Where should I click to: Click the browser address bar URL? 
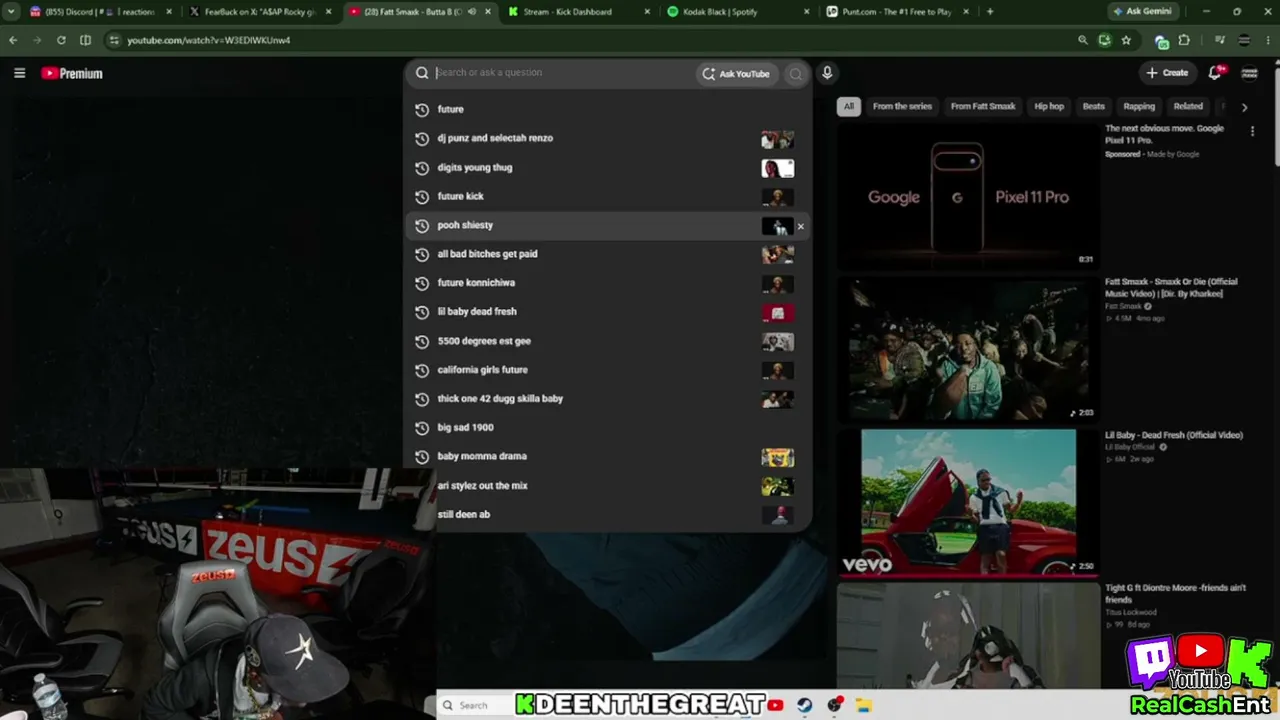(x=209, y=40)
